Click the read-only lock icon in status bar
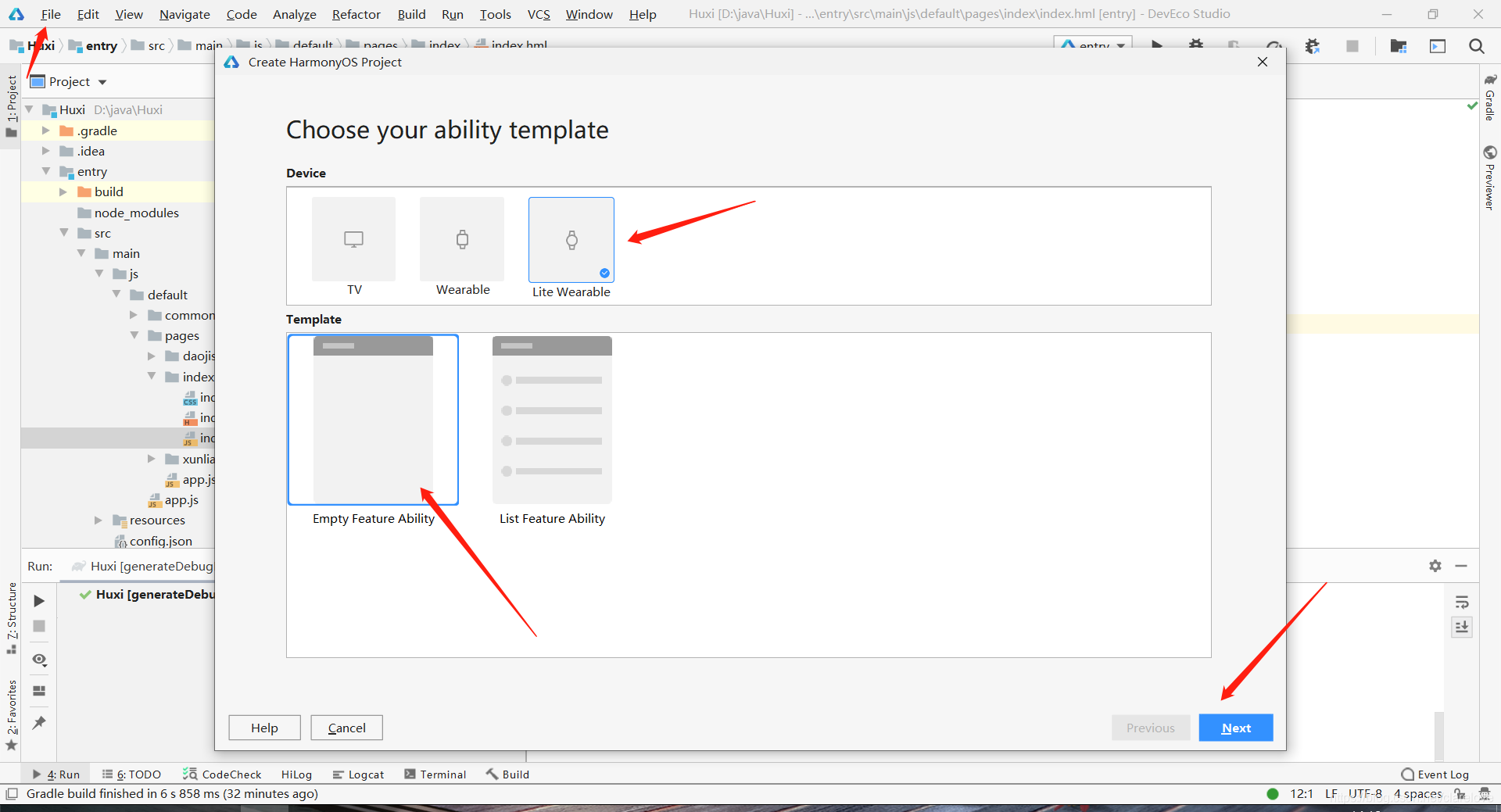 1460,794
